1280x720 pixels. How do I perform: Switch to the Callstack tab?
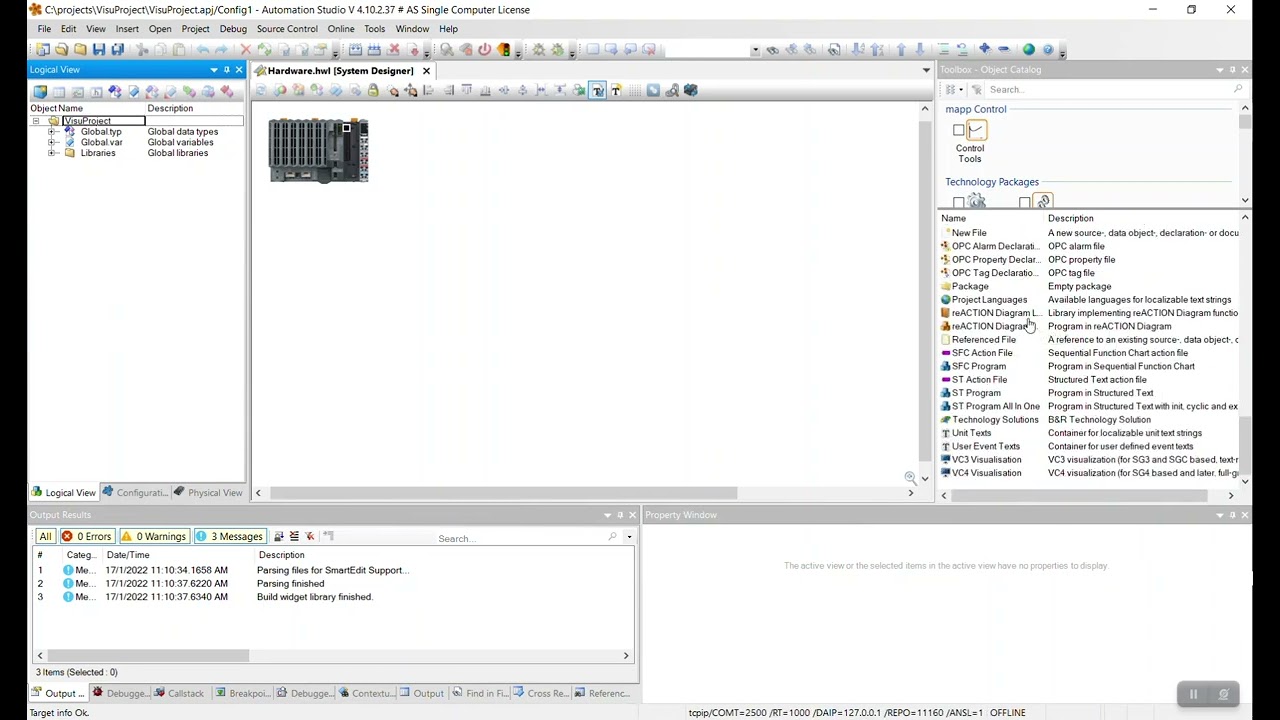[179, 694]
